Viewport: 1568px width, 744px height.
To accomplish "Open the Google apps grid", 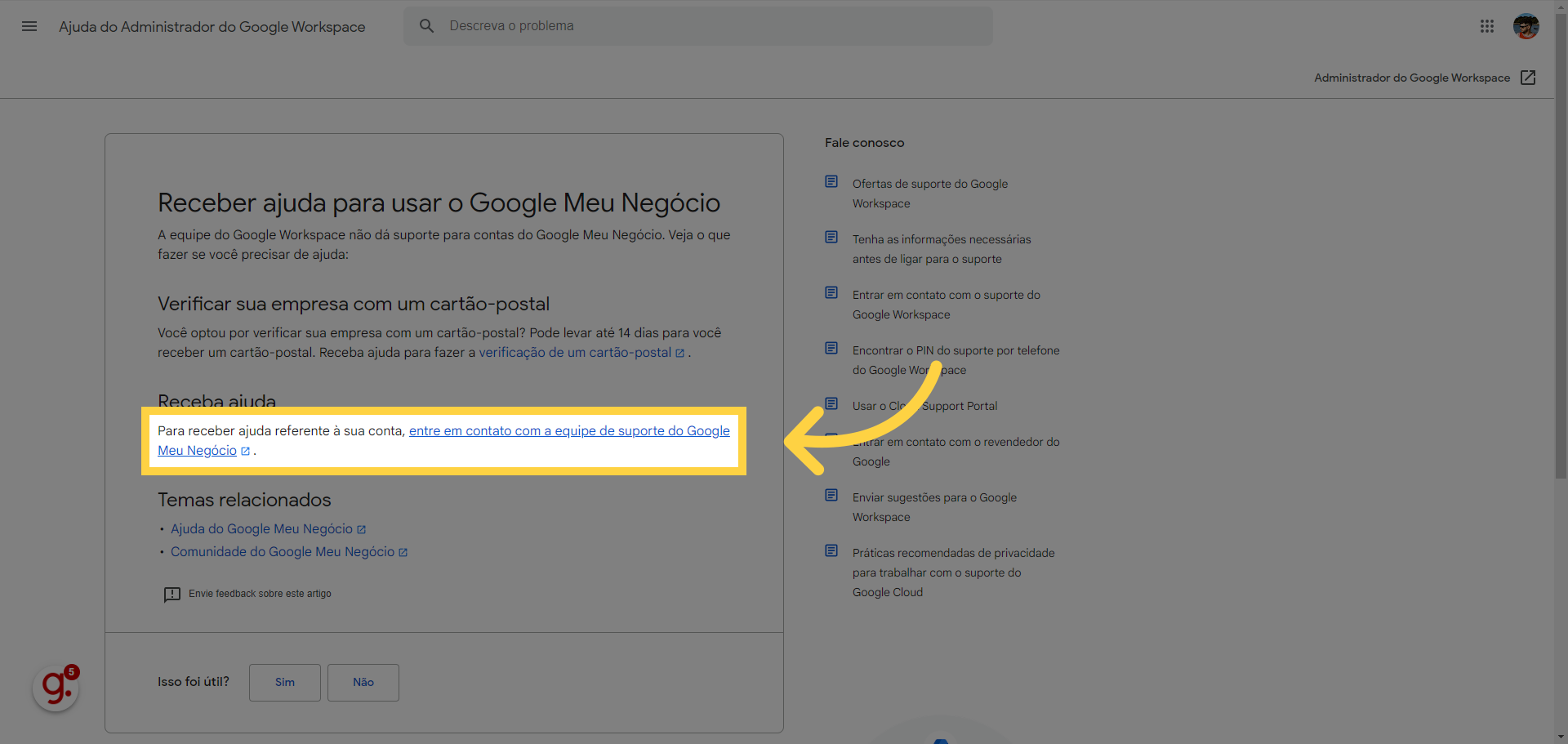I will tap(1487, 26).
